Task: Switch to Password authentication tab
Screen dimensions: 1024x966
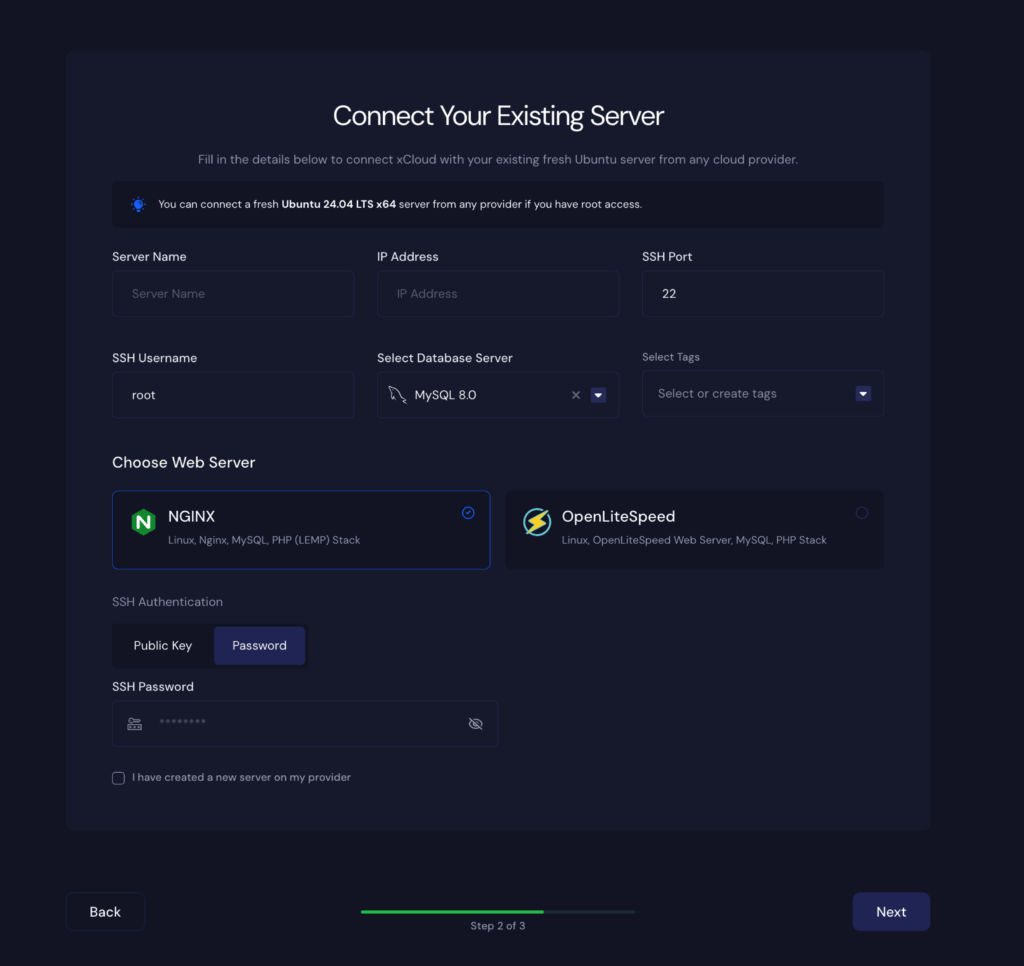Action: 260,646
